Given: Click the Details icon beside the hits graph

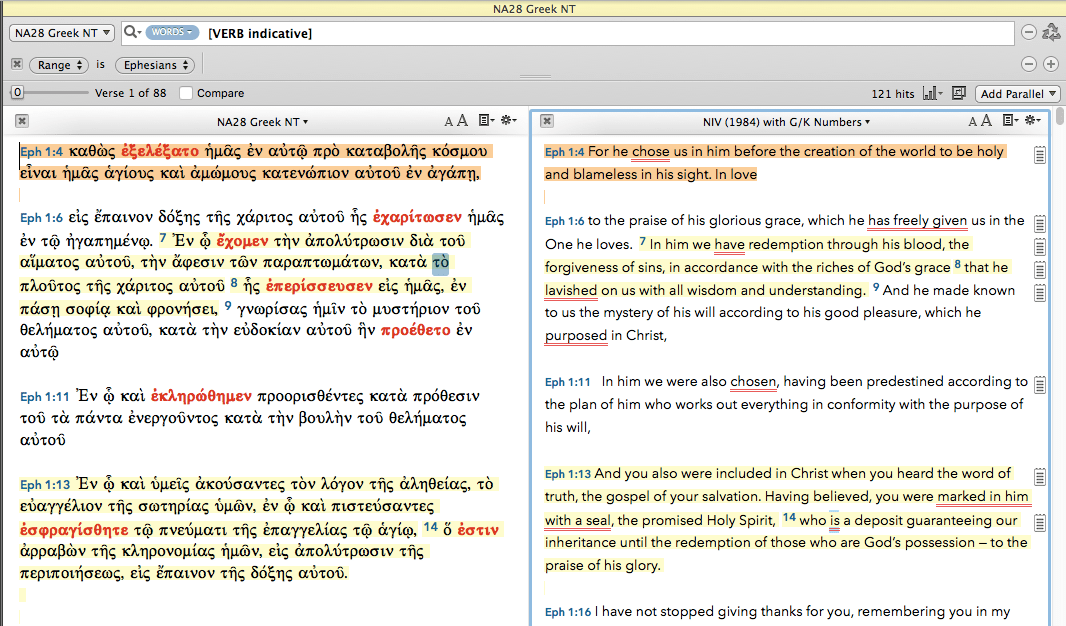Looking at the screenshot, I should click(x=958, y=93).
